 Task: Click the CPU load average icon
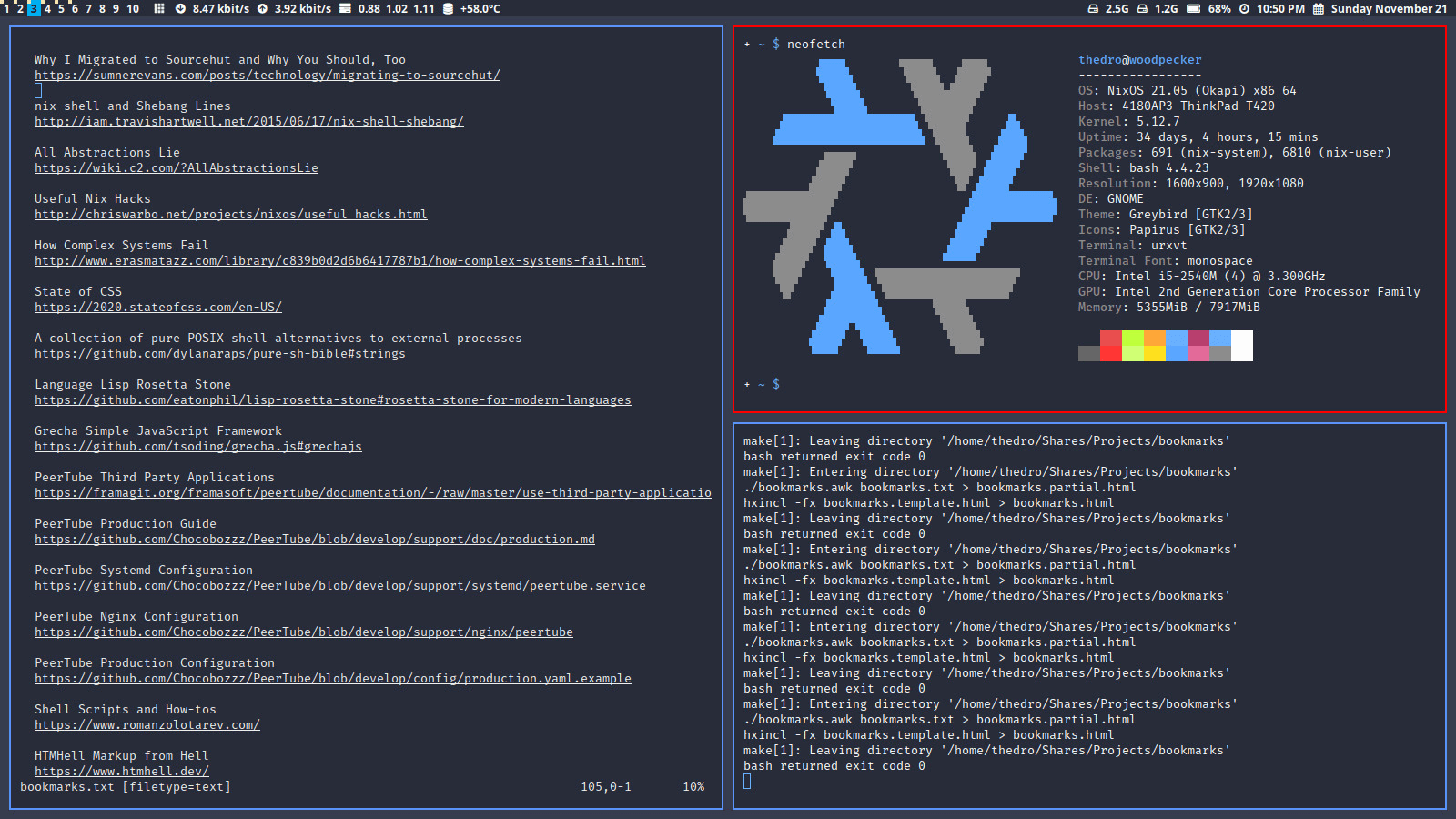[345, 8]
